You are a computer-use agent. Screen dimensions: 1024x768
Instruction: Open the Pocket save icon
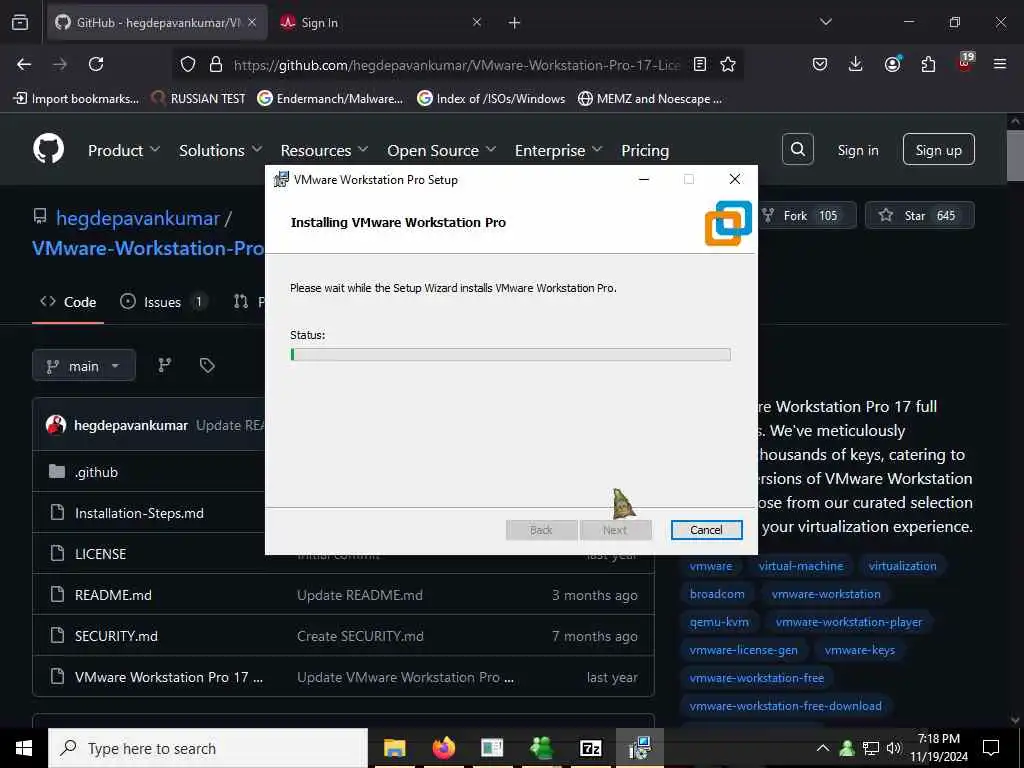(820, 64)
